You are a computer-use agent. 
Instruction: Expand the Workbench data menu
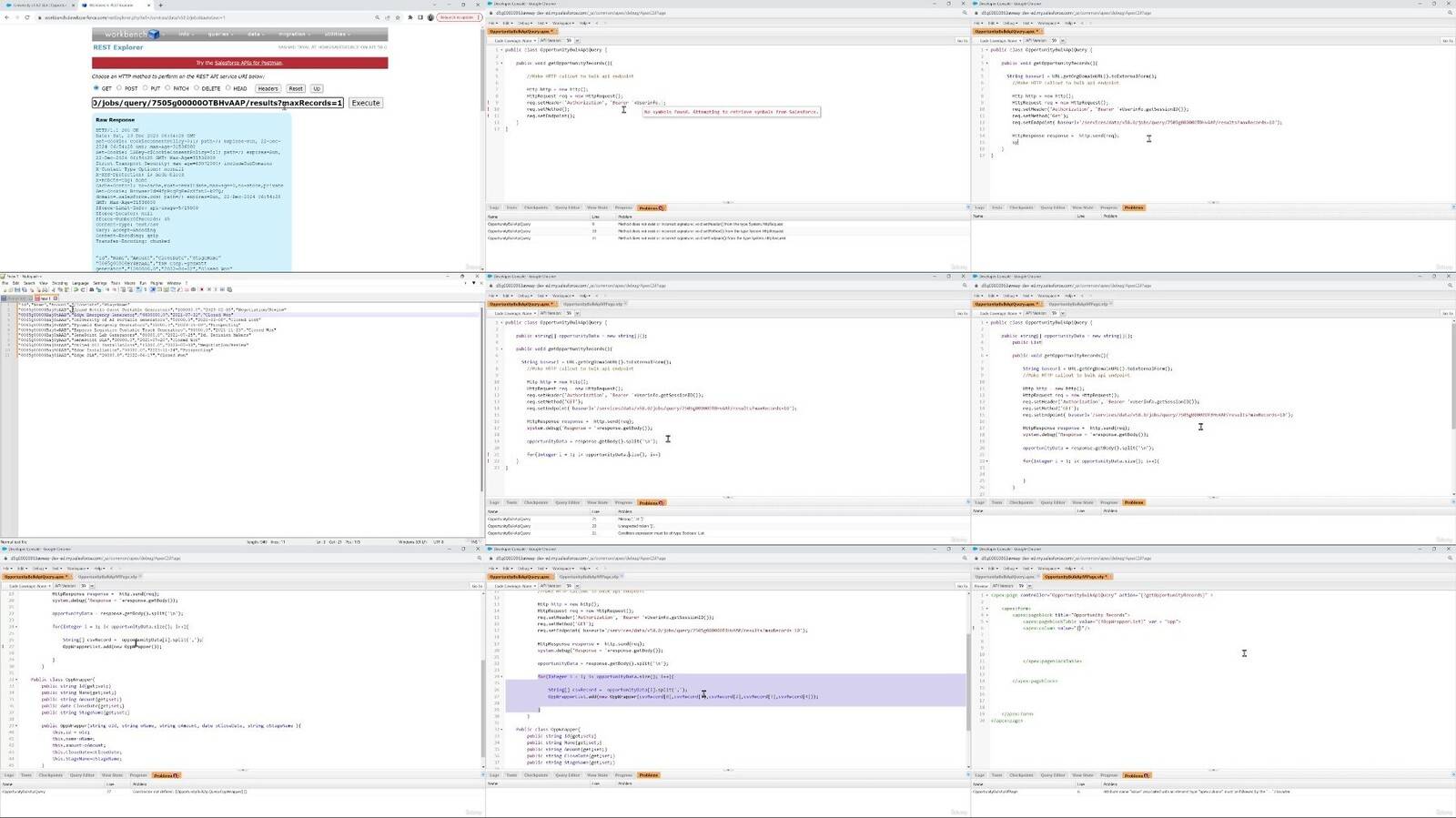[x=256, y=34]
